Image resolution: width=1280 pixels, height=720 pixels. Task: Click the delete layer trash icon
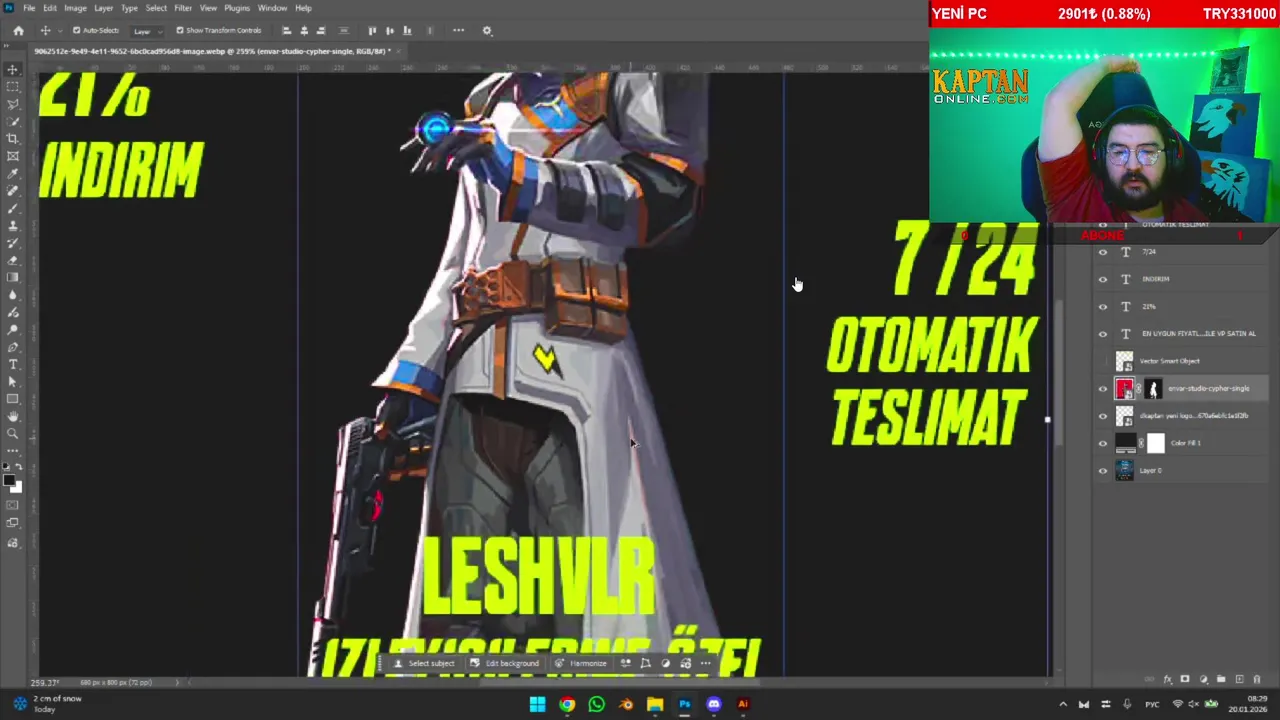pos(1257,680)
